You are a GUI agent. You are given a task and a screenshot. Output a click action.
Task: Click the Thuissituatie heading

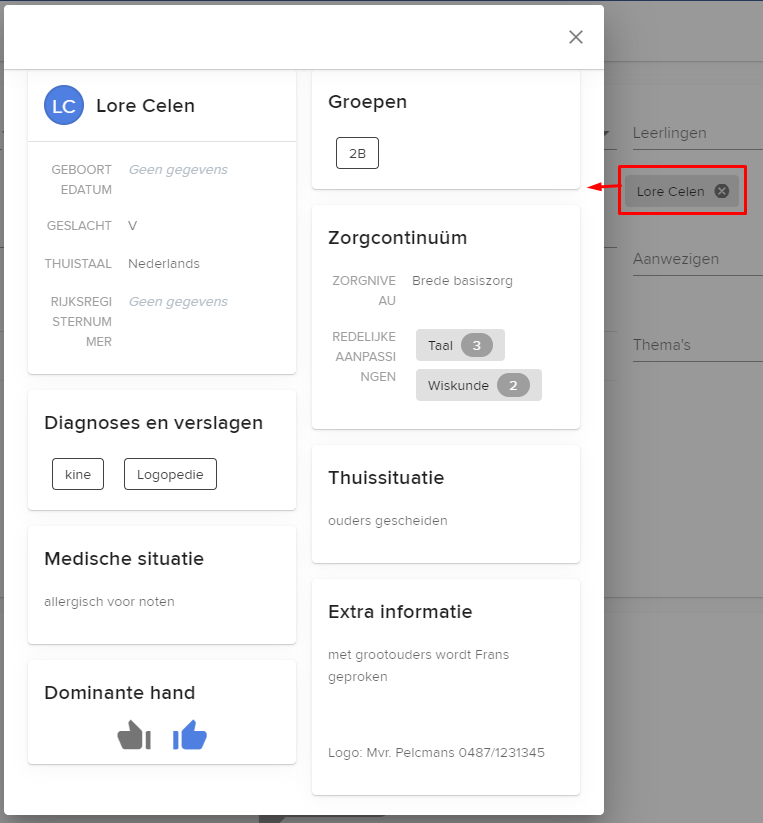point(386,478)
